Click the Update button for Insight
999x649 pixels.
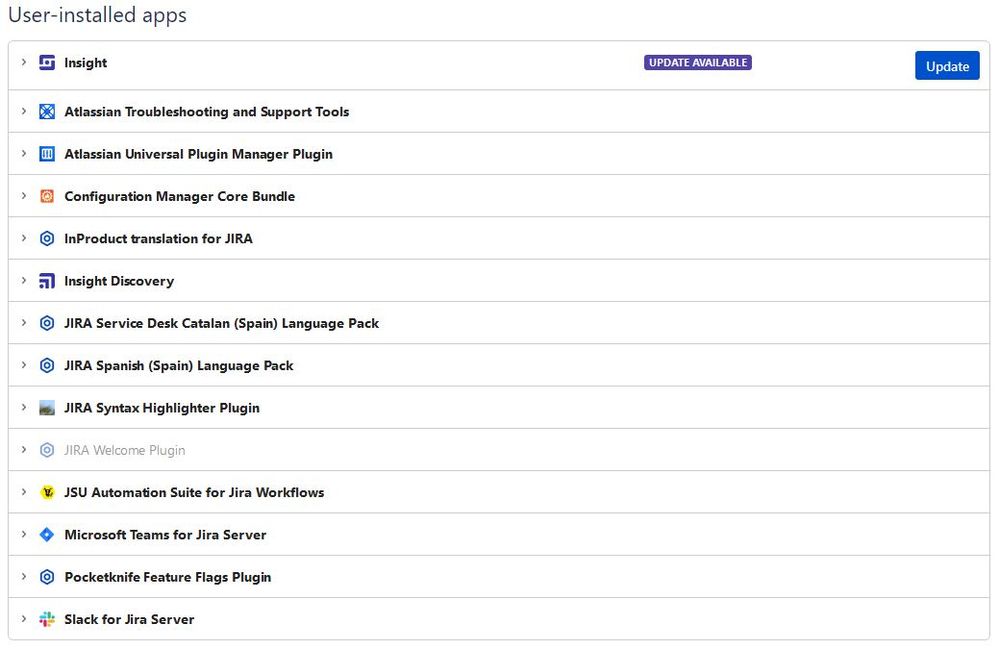point(947,66)
